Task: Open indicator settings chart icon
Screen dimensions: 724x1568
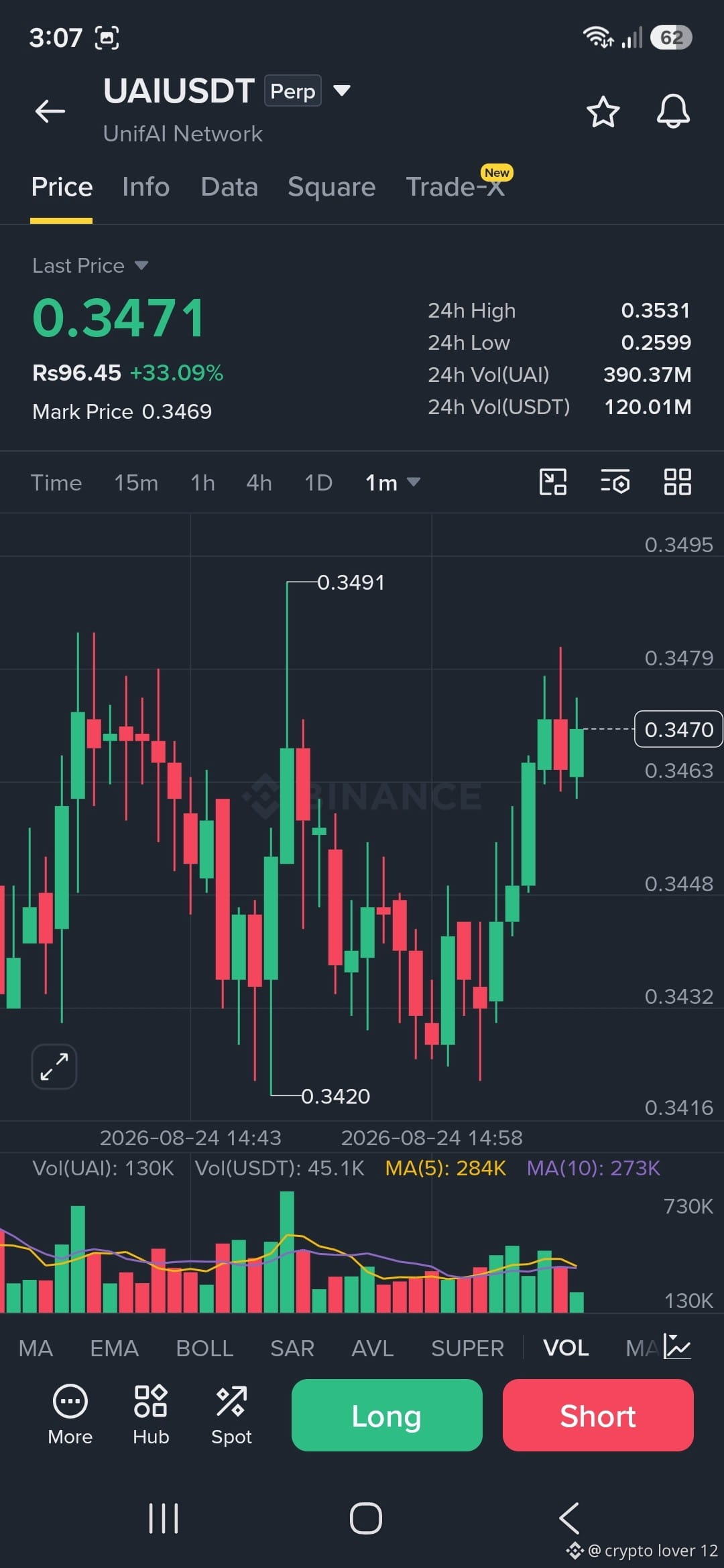Action: coord(677,1346)
